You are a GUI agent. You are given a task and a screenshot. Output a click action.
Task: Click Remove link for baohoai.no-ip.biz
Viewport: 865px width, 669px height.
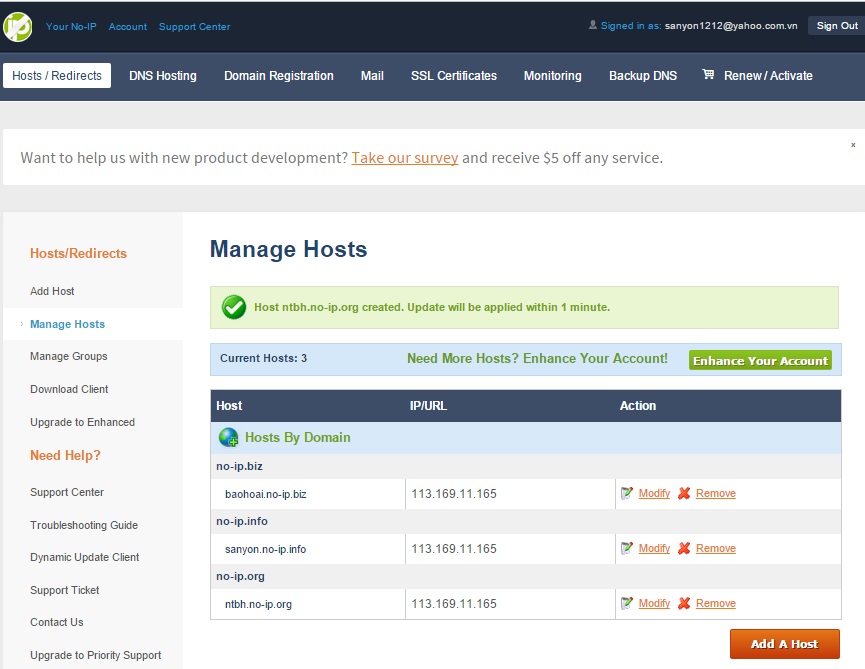(716, 493)
